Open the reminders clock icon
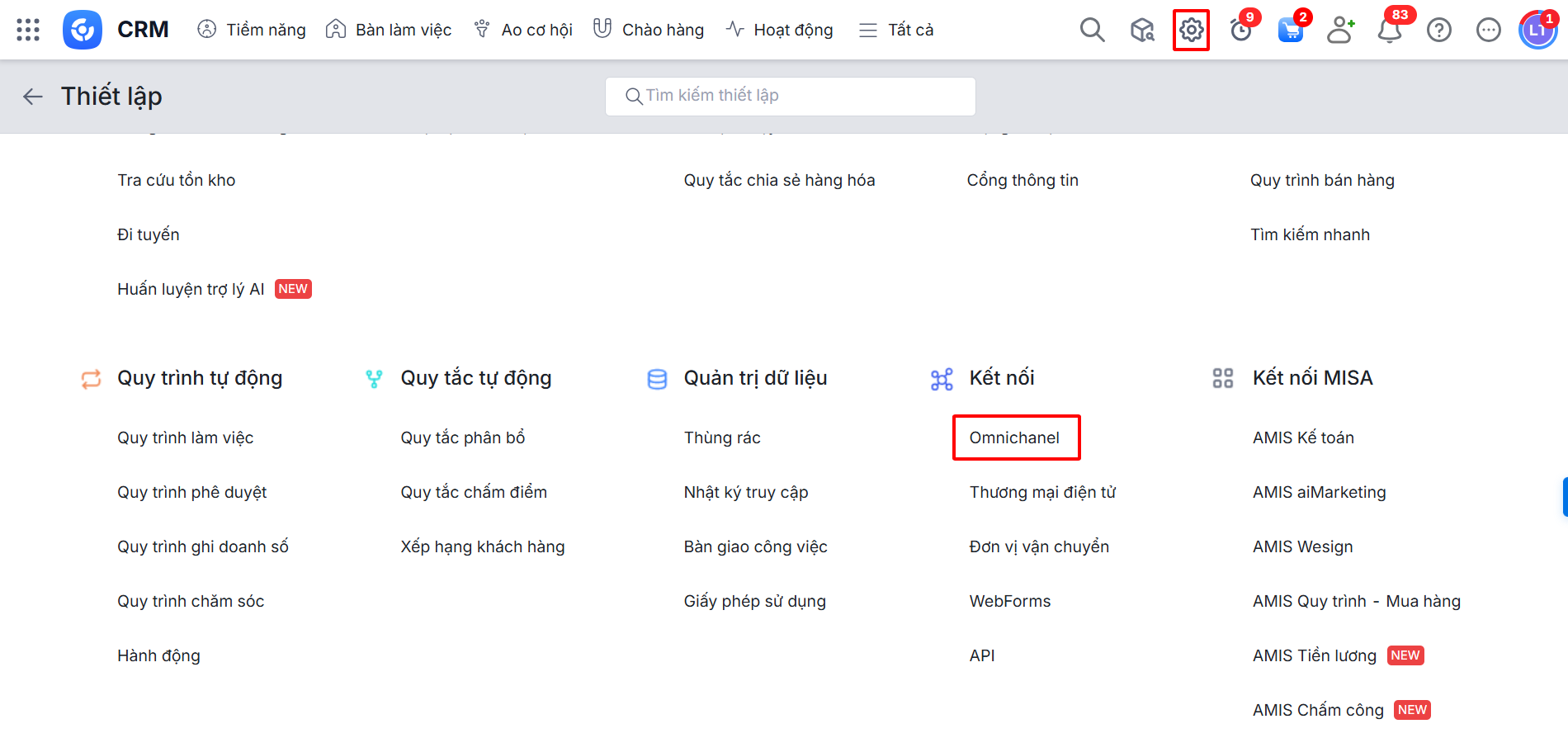The height and width of the screenshot is (738, 1568). 1240,31
